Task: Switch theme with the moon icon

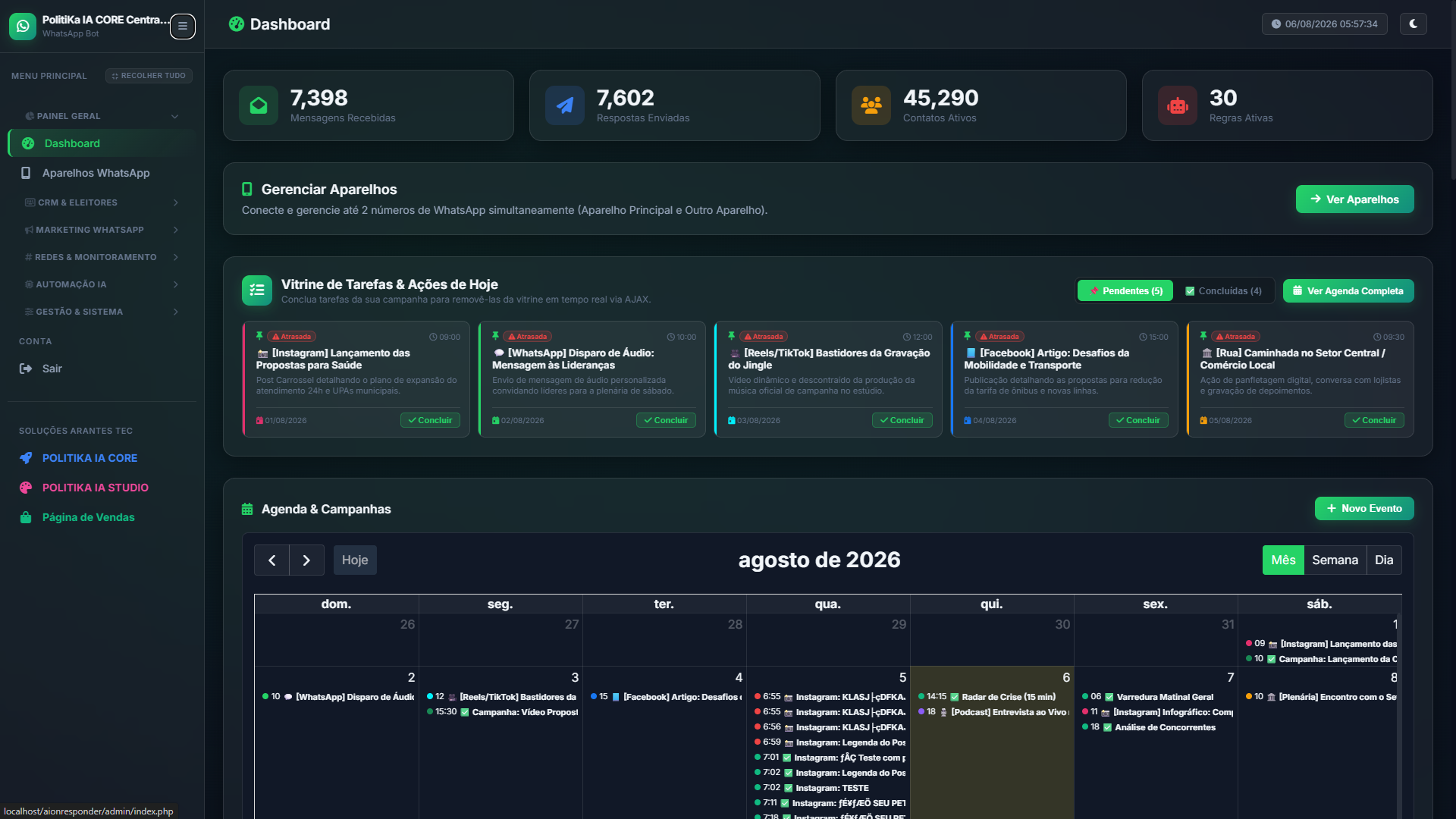Action: click(x=1413, y=24)
